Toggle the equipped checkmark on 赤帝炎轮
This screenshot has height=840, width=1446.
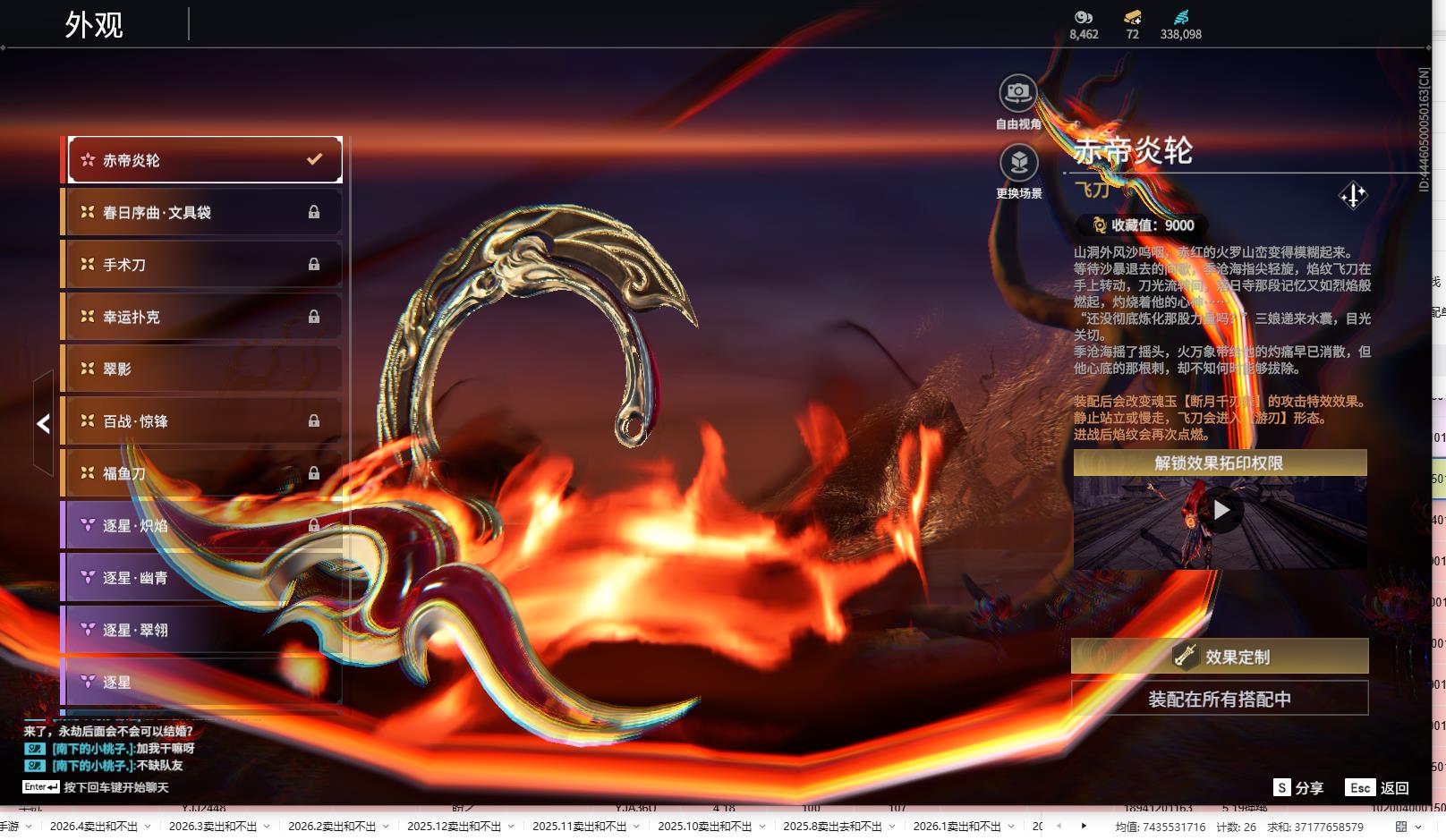point(314,159)
